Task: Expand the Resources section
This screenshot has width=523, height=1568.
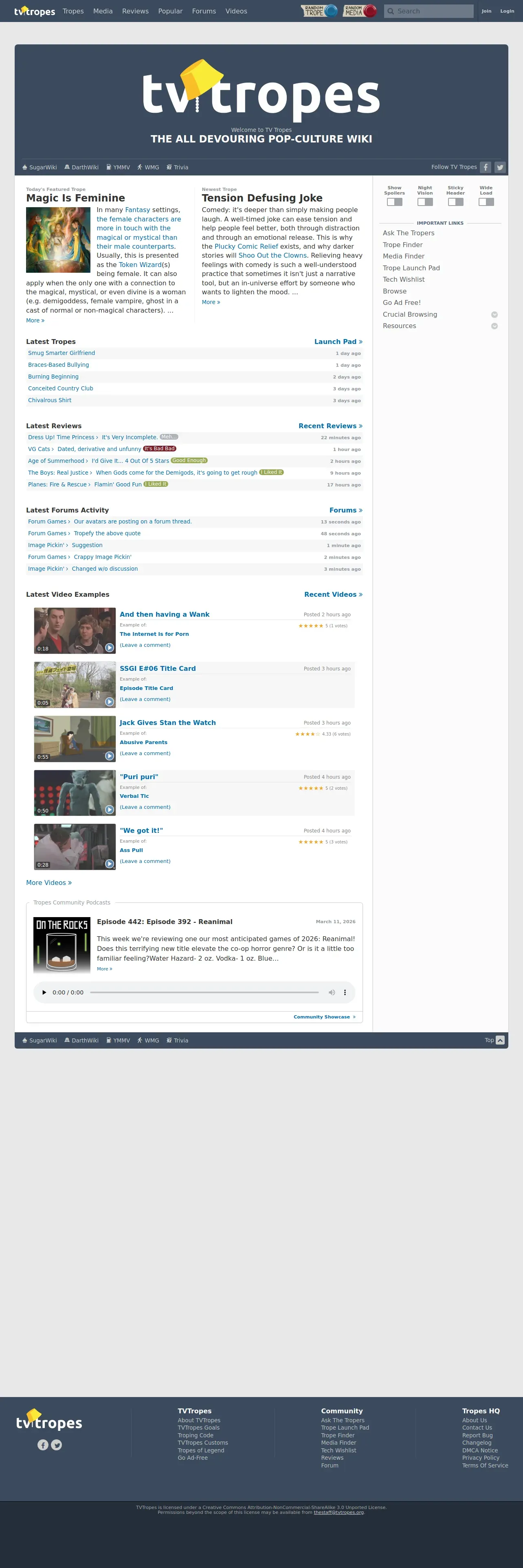Action: (x=494, y=326)
